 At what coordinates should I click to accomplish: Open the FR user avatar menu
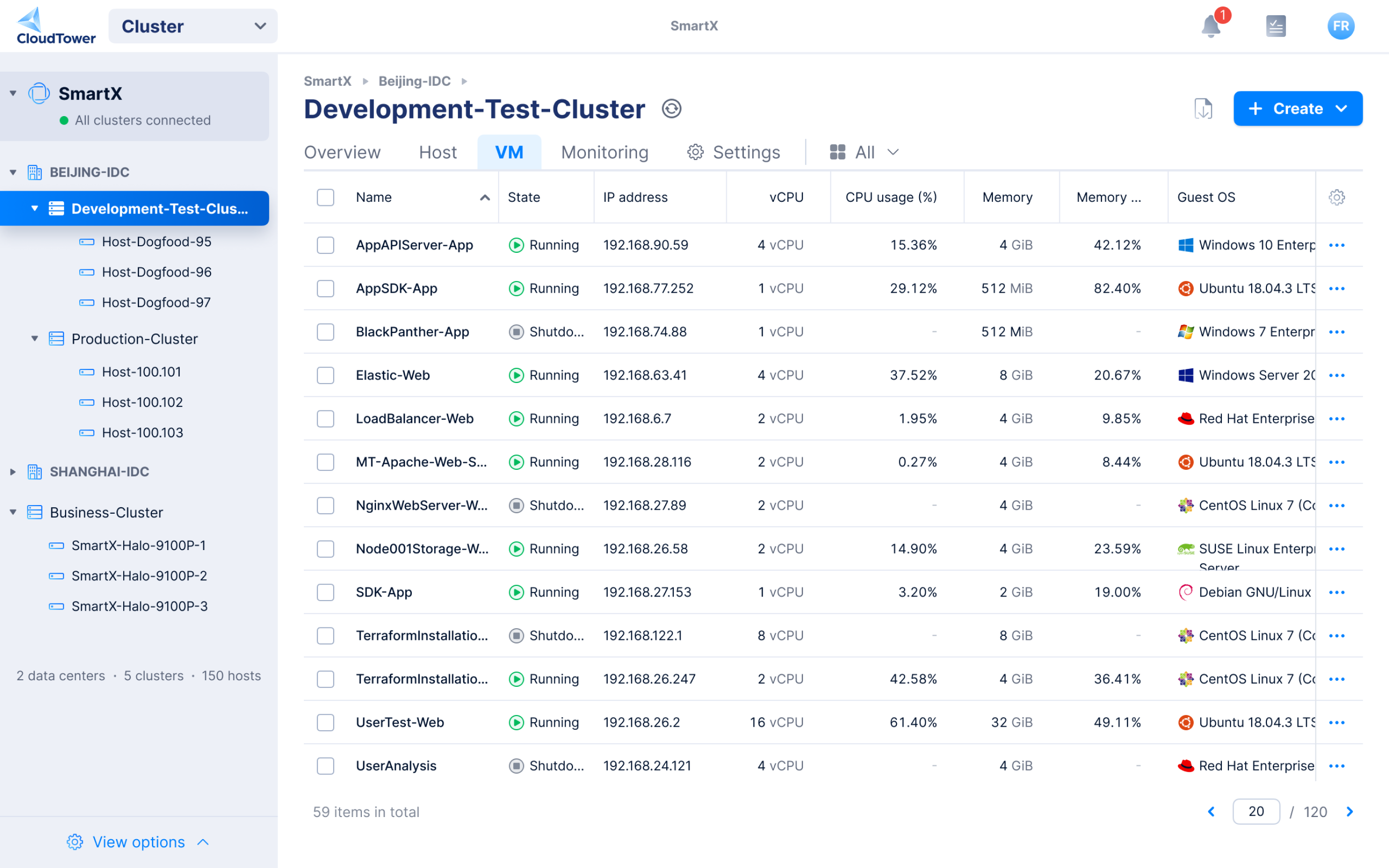pos(1341,26)
